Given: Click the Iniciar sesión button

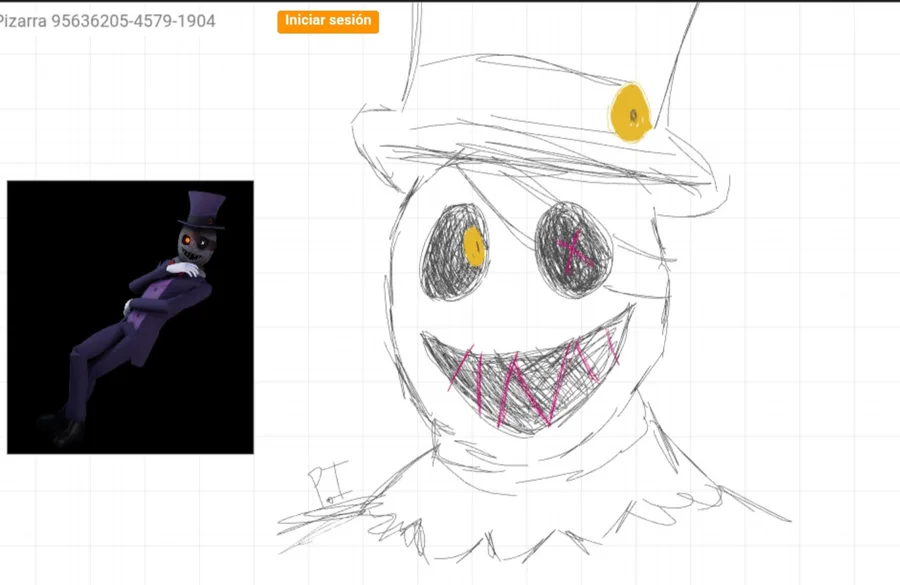Looking at the screenshot, I should pyautogui.click(x=328, y=21).
